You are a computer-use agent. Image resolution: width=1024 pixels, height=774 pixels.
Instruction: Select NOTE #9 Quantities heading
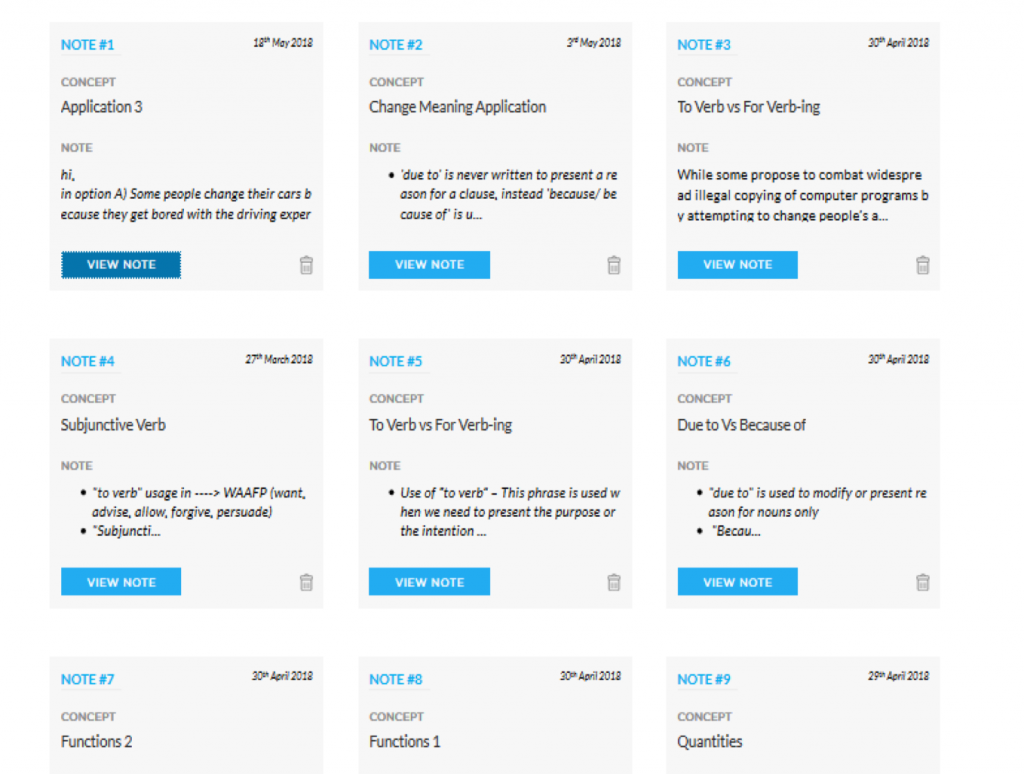[x=704, y=679]
